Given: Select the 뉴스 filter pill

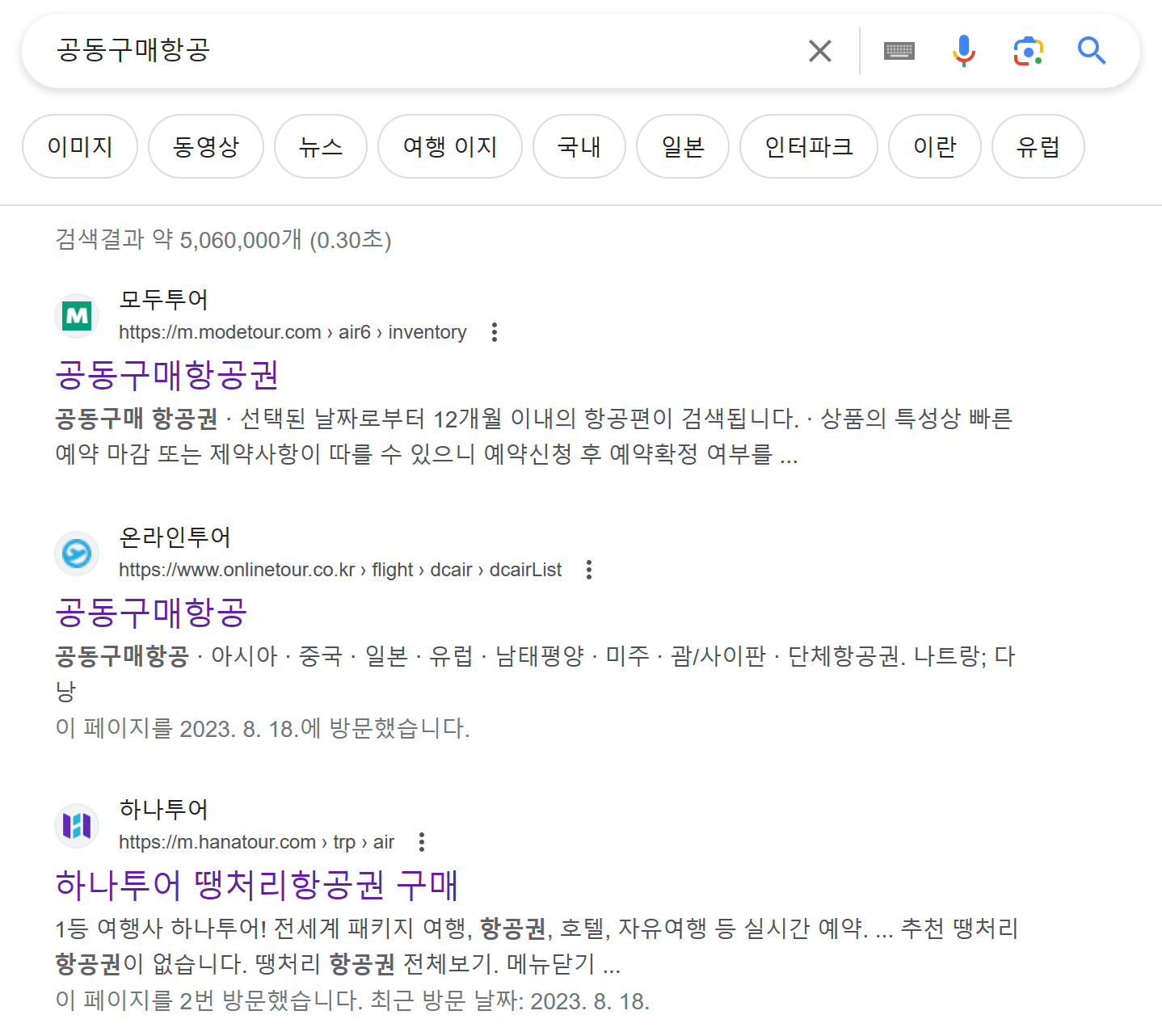Looking at the screenshot, I should [x=320, y=146].
